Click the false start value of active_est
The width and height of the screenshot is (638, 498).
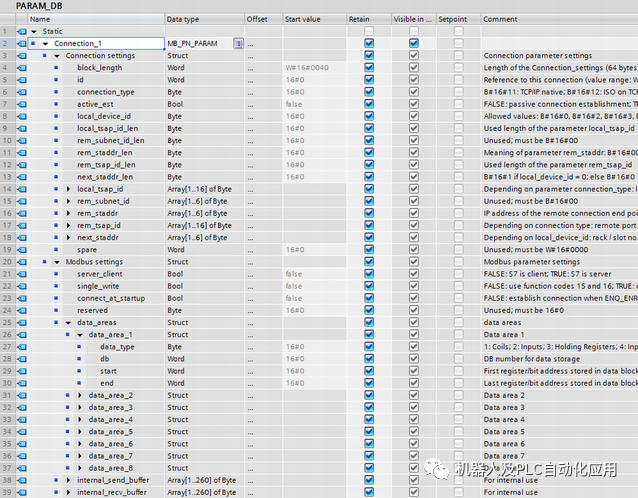click(315, 104)
